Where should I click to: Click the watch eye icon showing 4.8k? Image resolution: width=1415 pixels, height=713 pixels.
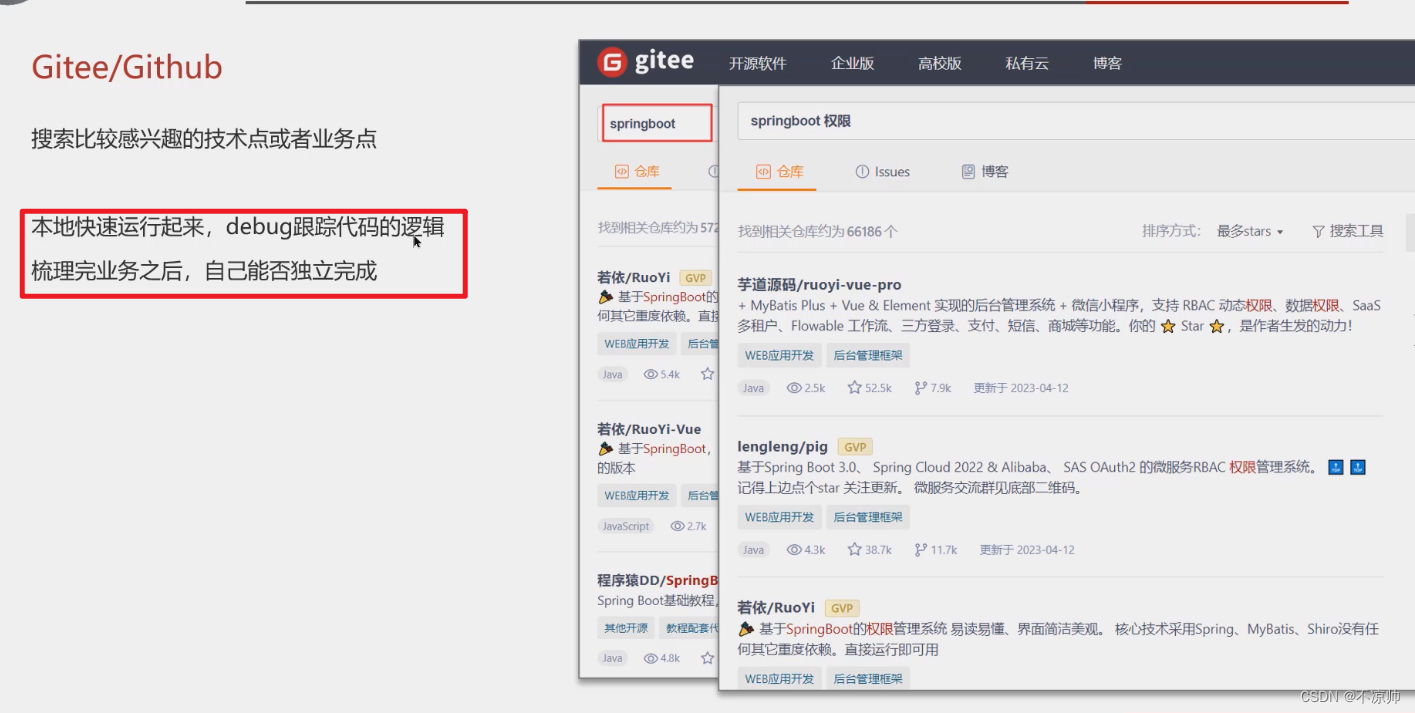coord(651,658)
